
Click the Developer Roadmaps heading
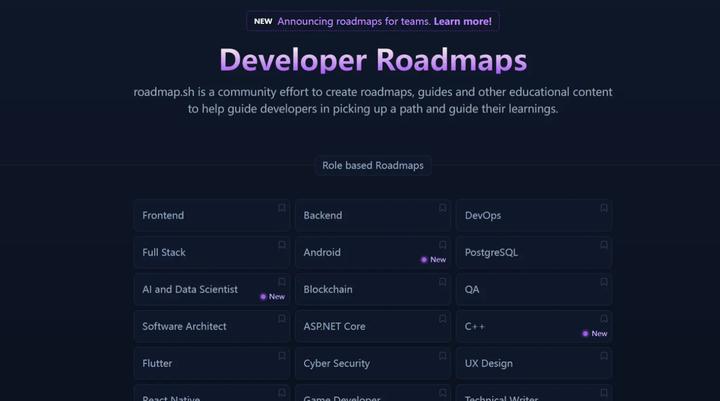pyautogui.click(x=372, y=60)
